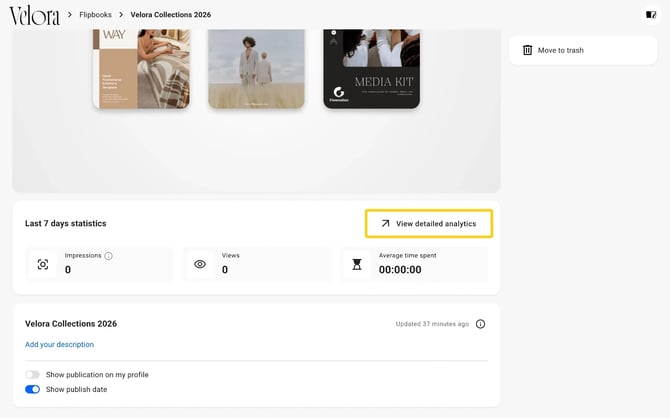670x418 pixels.
Task: Click the Add your description link
Action: pyautogui.click(x=59, y=344)
